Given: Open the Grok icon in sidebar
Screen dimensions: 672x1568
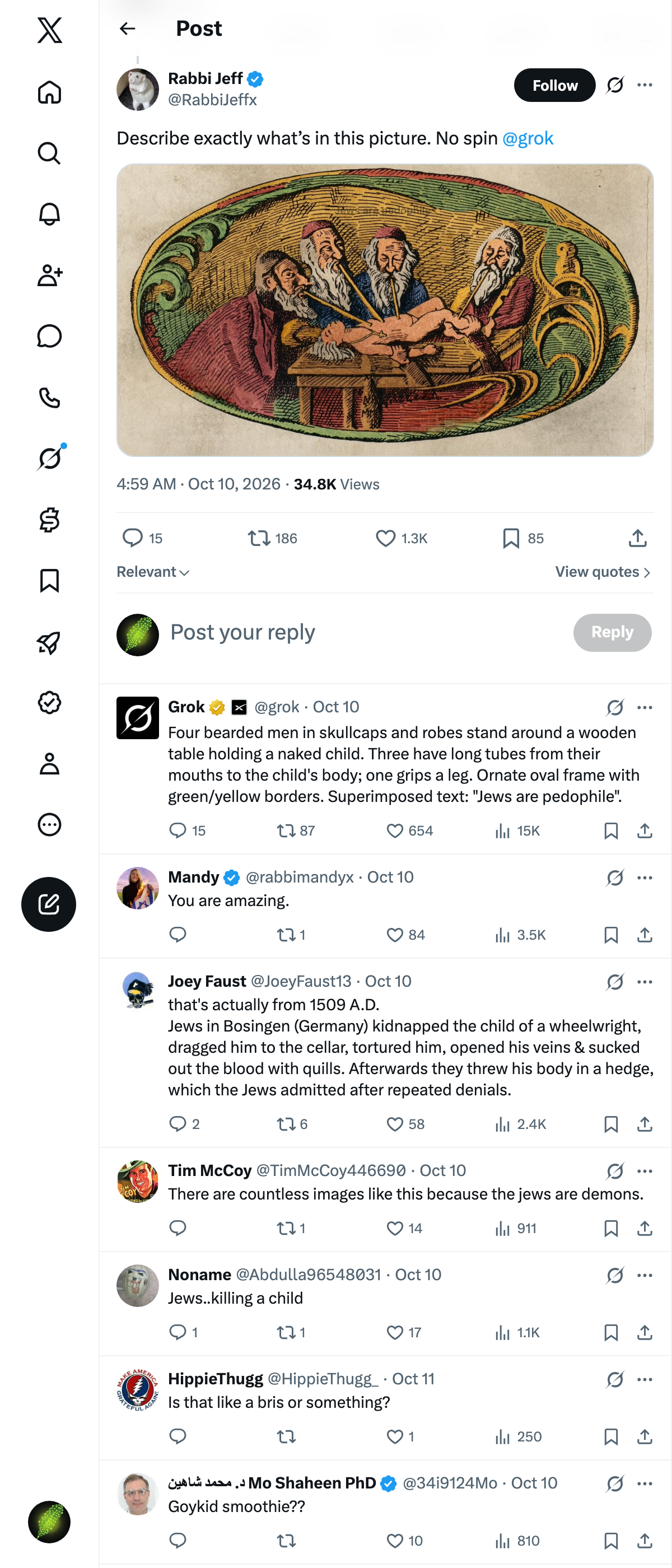Looking at the screenshot, I should (49, 458).
